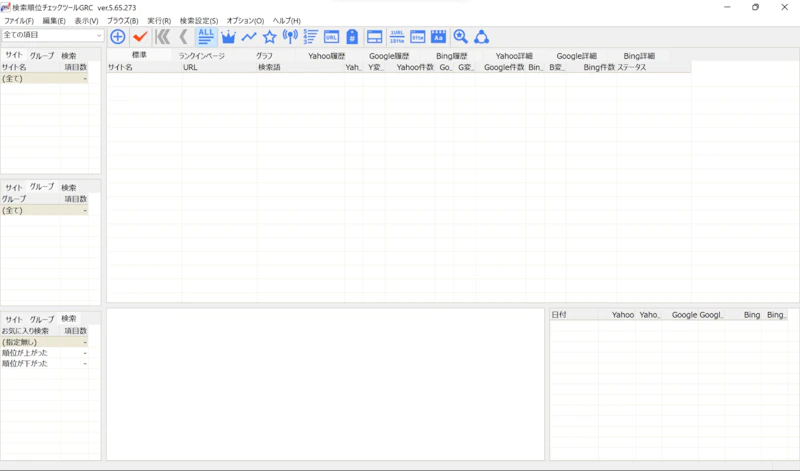Select the 順位が上がった row
Image resolution: width=800 pixels, height=471 pixels.
[x=44, y=353]
